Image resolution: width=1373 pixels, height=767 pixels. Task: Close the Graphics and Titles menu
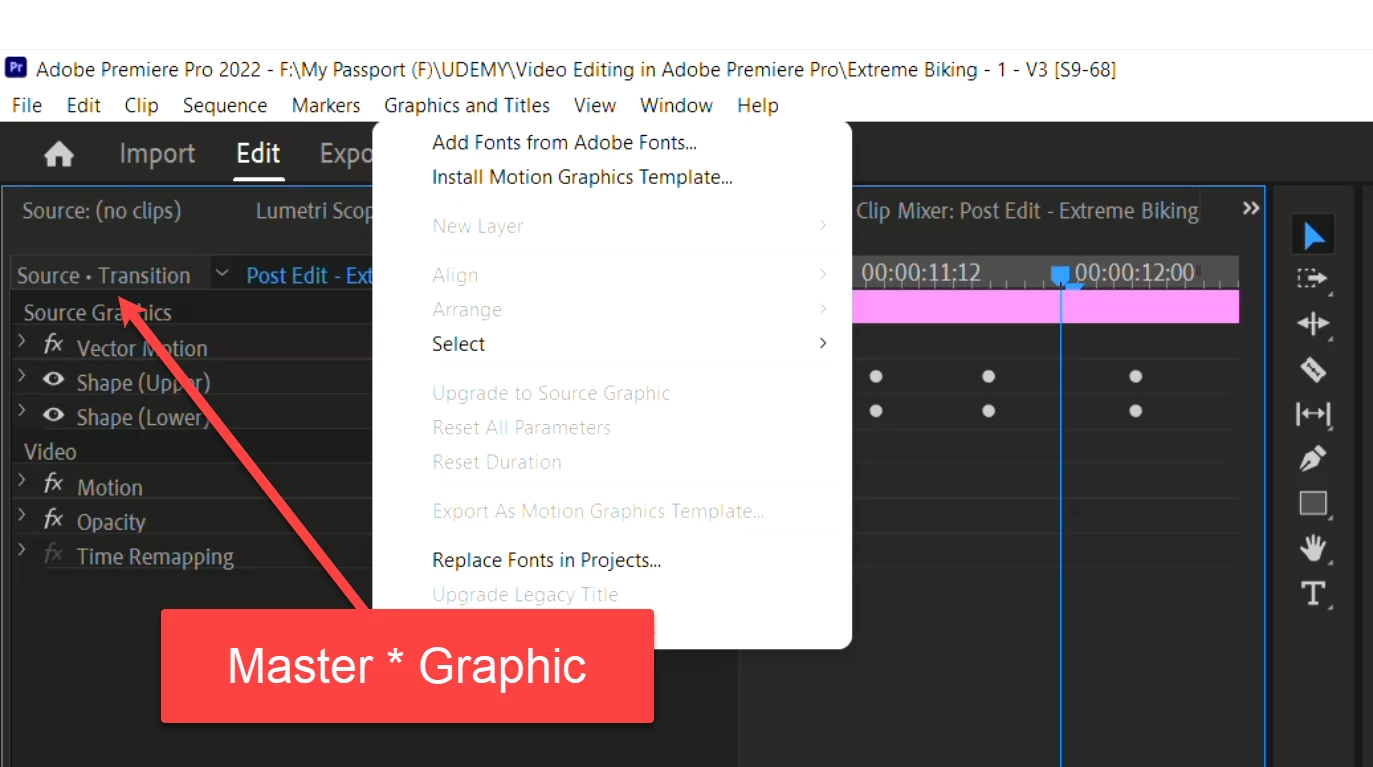[467, 105]
